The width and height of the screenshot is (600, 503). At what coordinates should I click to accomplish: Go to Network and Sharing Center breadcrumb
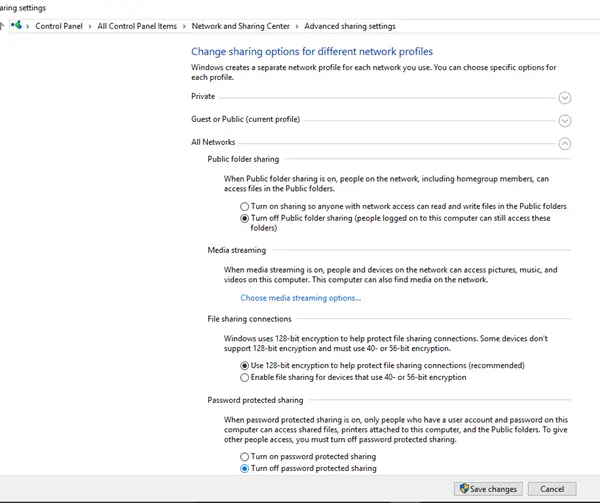[241, 26]
